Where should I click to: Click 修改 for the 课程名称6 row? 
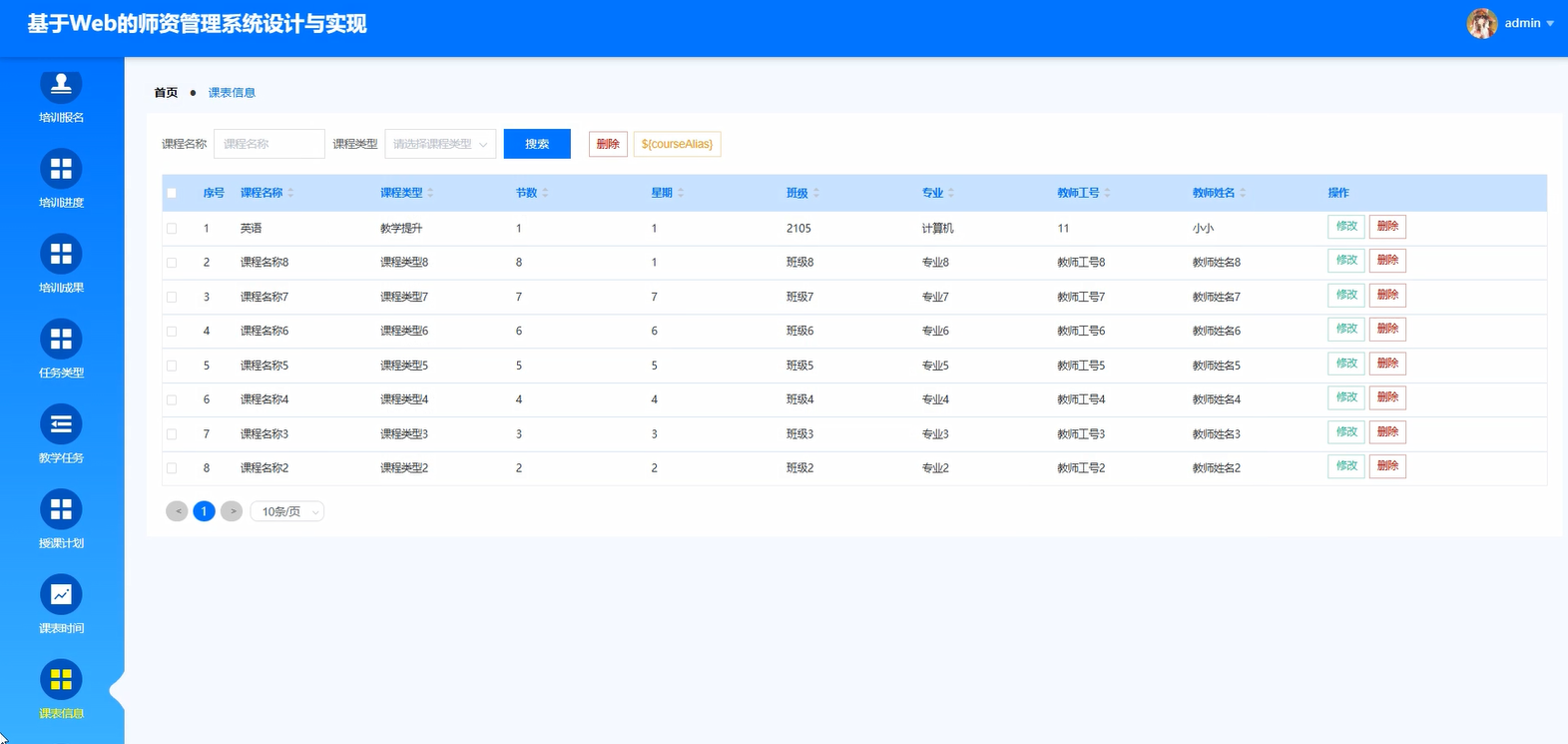(1346, 330)
